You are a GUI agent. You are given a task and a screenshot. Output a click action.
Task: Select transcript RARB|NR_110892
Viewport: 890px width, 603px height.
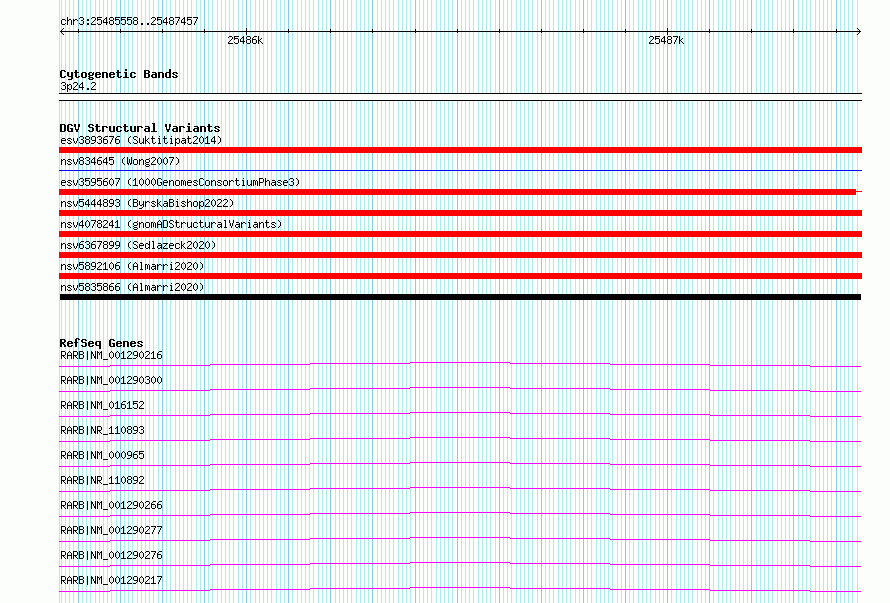(102, 480)
